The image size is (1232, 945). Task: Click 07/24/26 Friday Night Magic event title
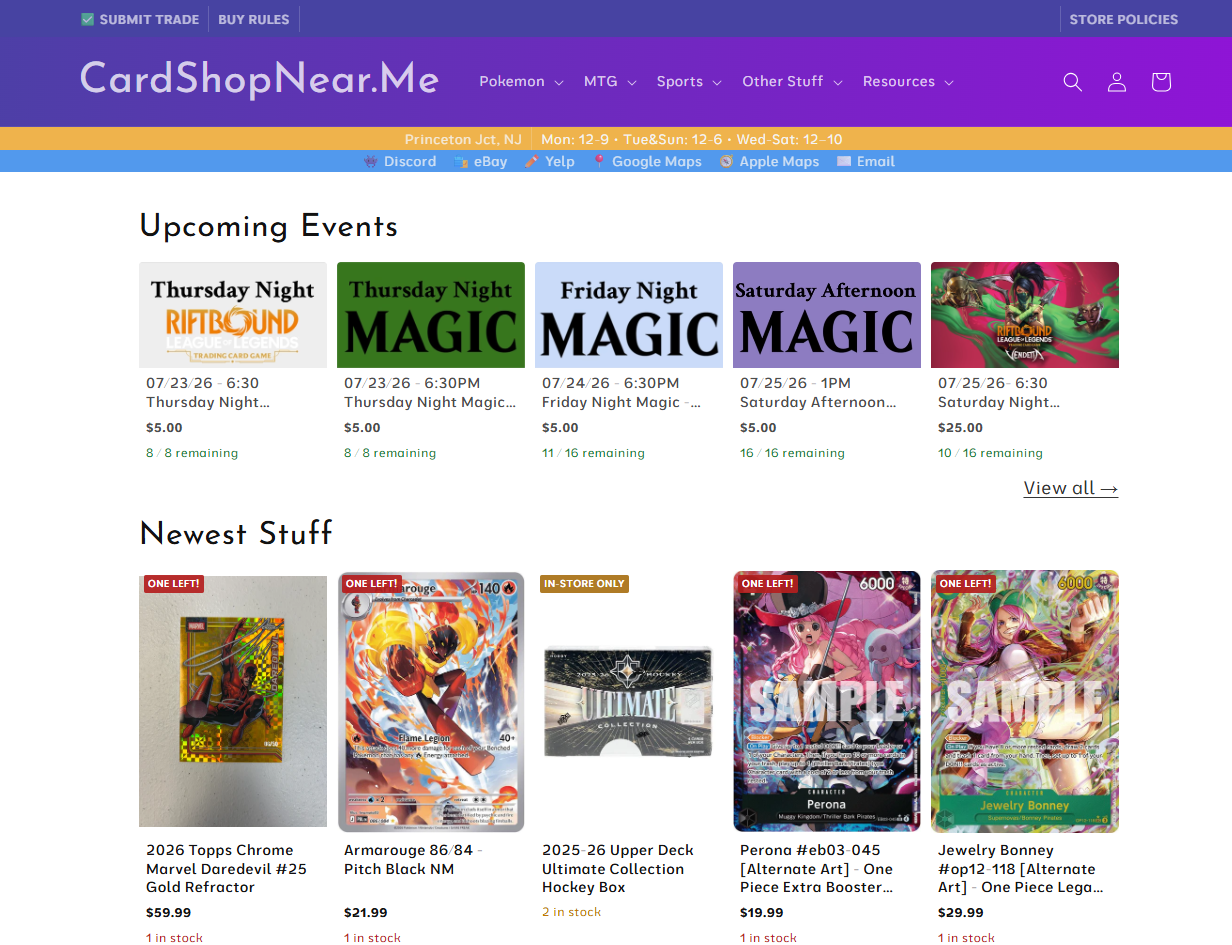click(622, 392)
